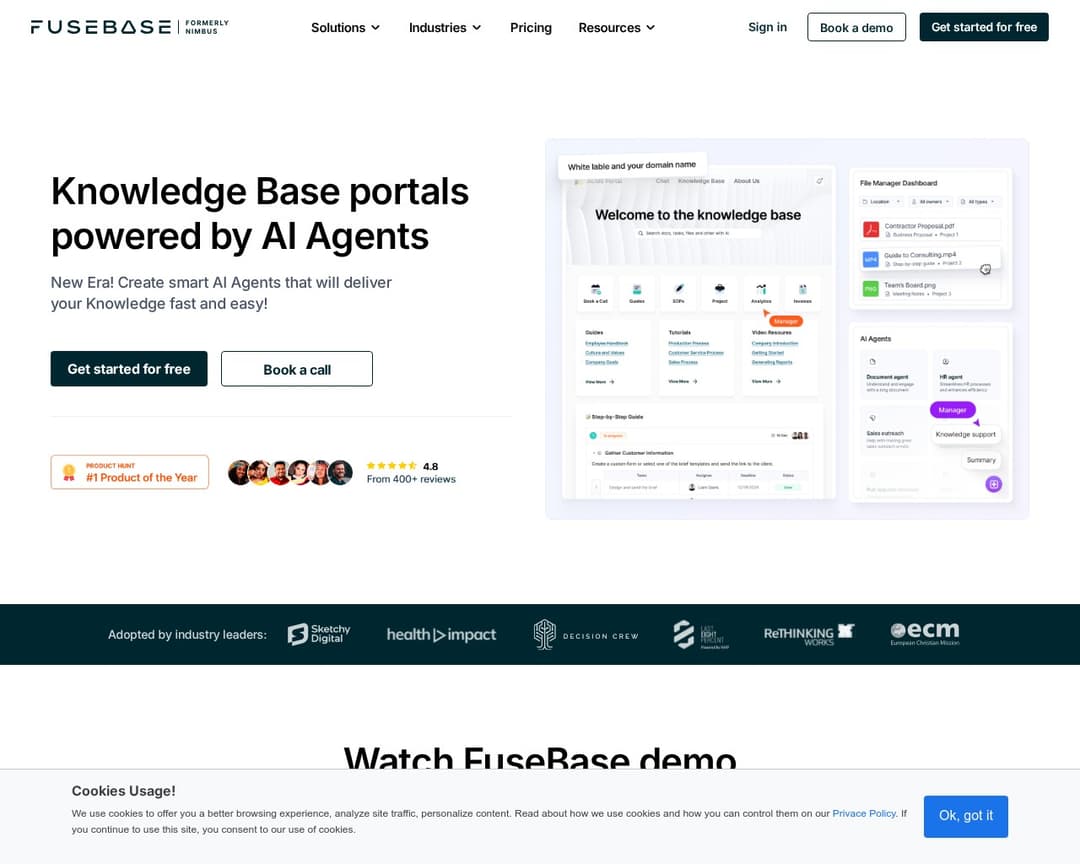Viewport: 1080px width, 864px height.
Task: Click the Knowledge Base portals headline
Action: 260,214
